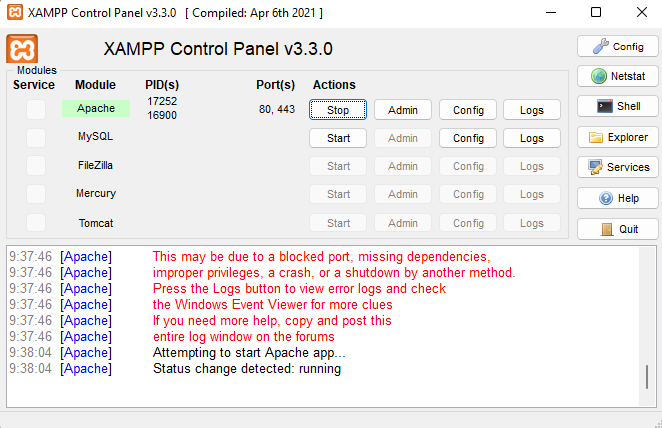Open Apache Admin page
Image resolution: width=662 pixels, height=428 pixels.
(403, 110)
